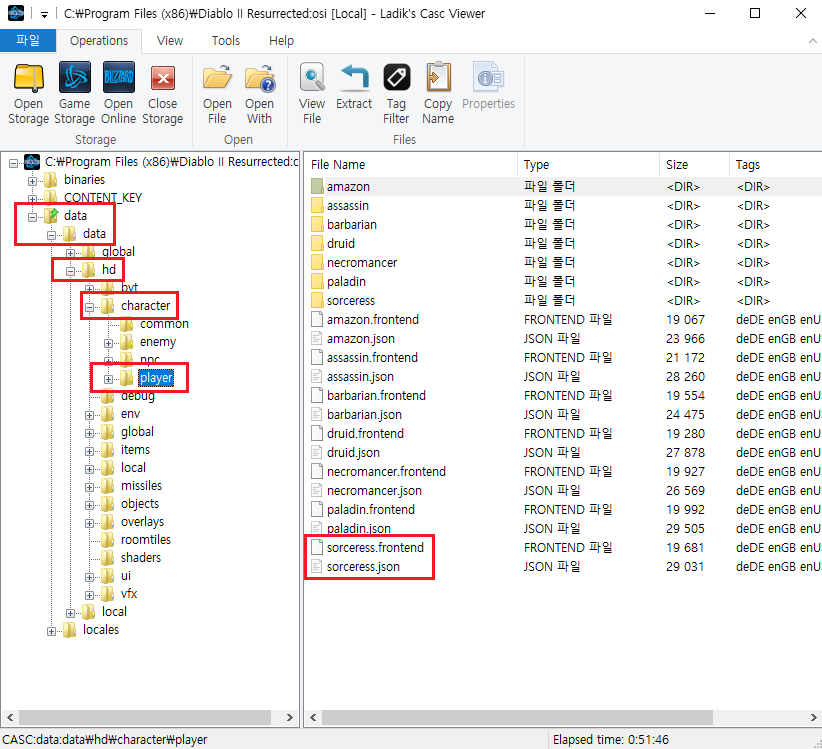Select the sorceress folder row
The image size is (822, 749).
563,300
